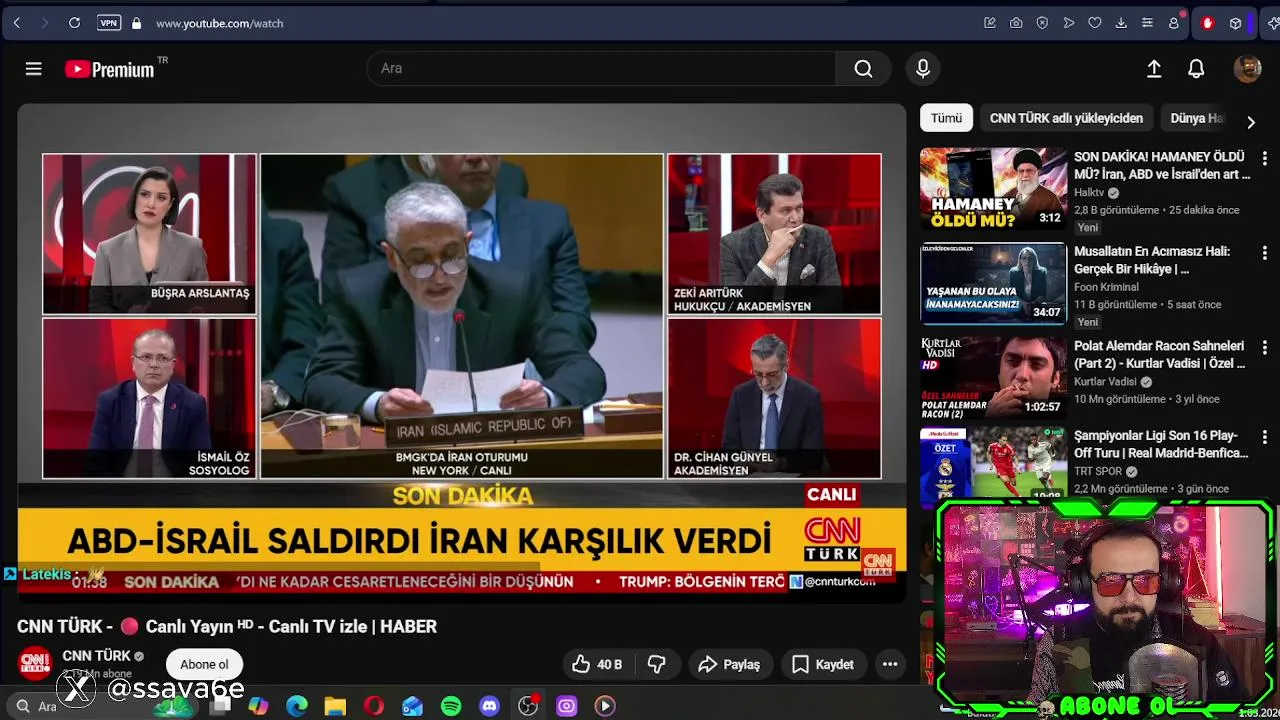Click the video title 'CNN TÜRK - Canlı Yayın'
Screen dimensions: 1280x720
[x=227, y=627]
